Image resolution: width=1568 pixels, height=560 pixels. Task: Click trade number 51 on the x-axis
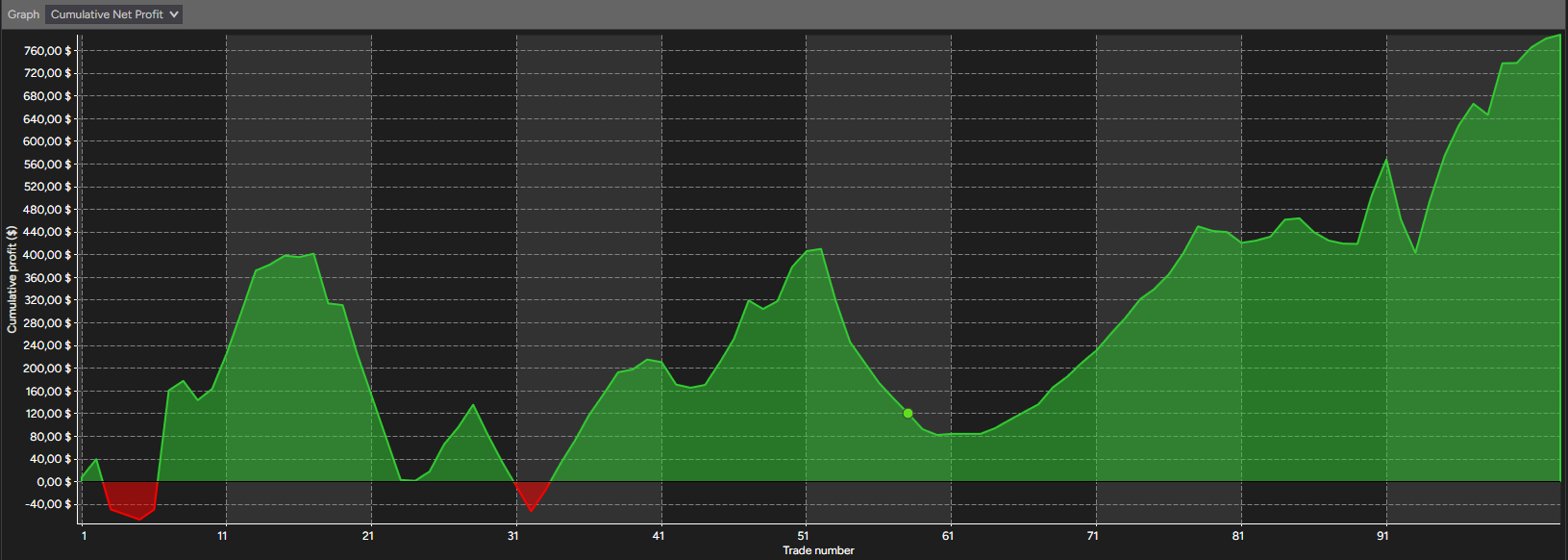coord(803,536)
